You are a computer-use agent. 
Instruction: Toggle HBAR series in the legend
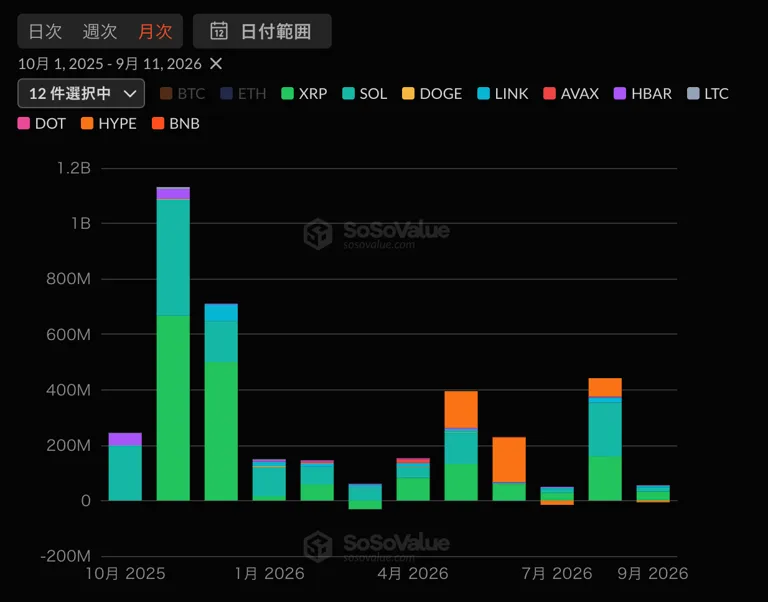643,94
